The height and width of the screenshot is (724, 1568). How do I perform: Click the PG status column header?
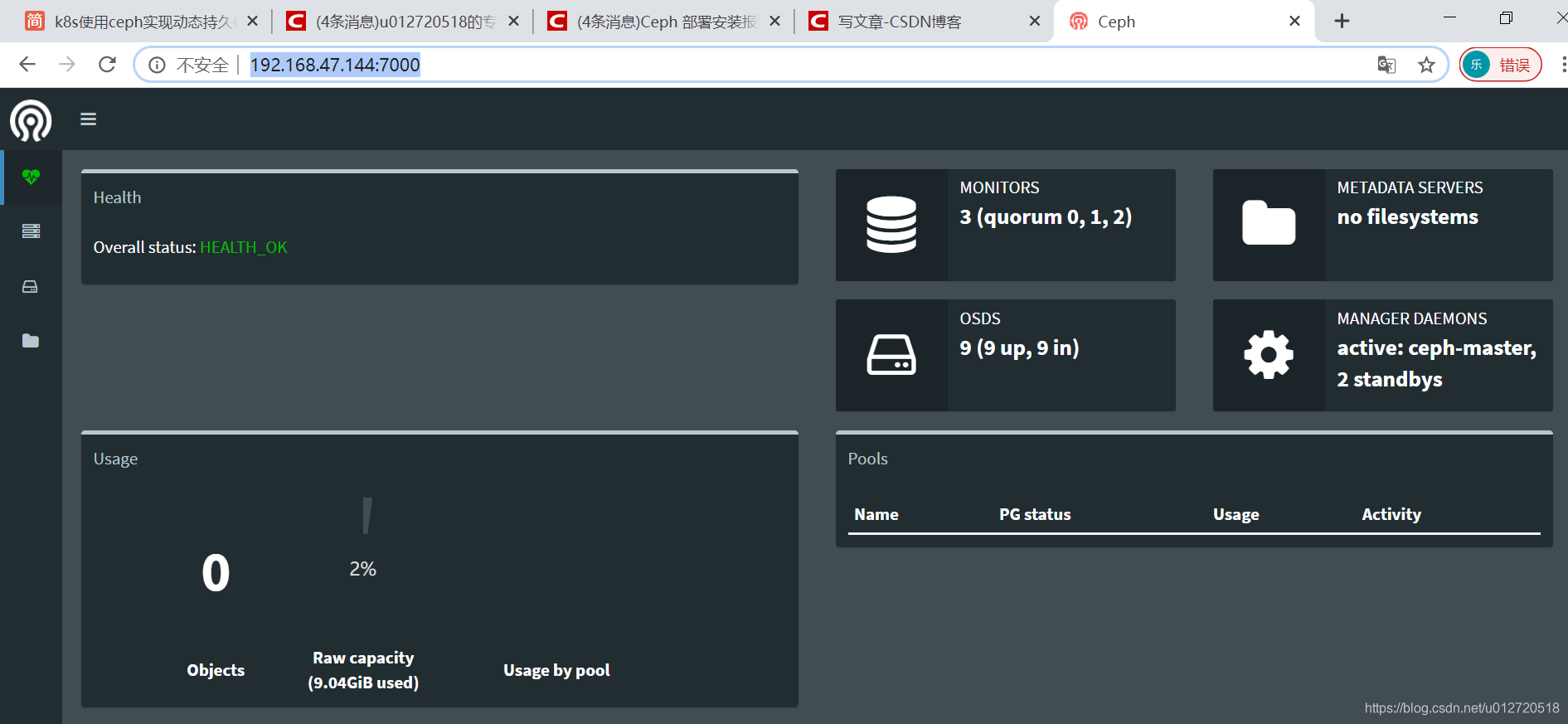1035,514
